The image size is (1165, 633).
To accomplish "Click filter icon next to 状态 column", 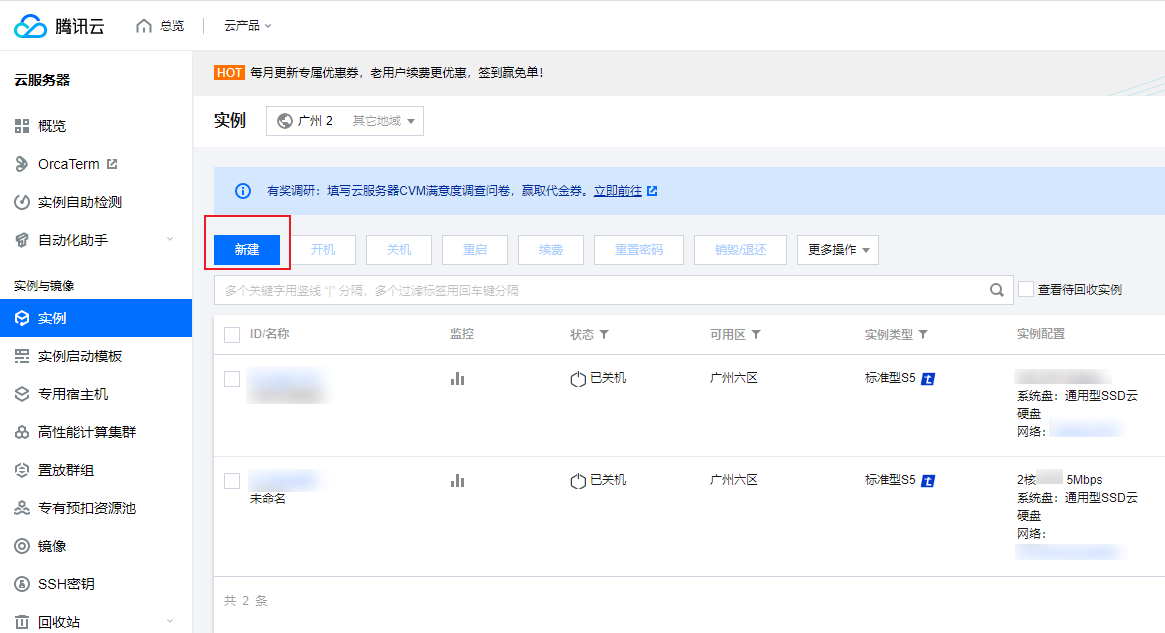I will 604,334.
